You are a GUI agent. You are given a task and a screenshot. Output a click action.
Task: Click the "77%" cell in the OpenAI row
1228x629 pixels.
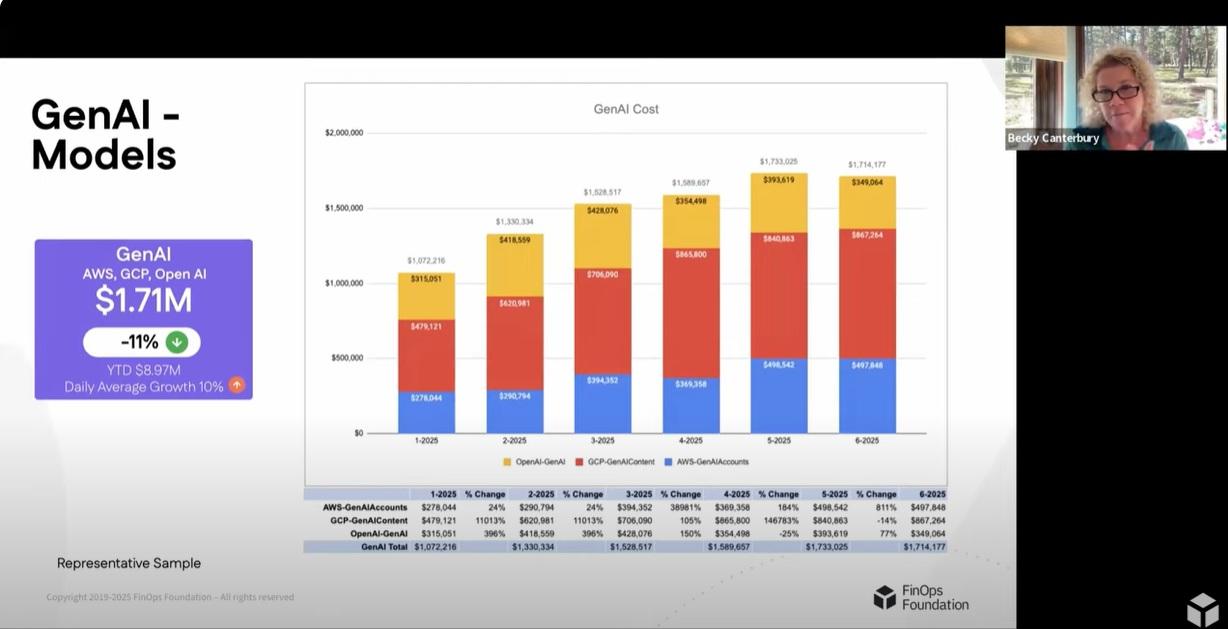coord(889,534)
